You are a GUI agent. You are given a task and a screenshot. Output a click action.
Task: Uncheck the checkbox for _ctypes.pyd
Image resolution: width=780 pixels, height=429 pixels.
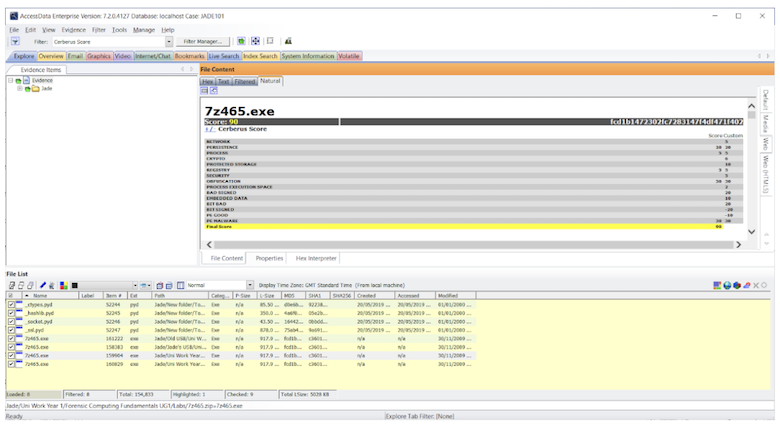(11, 305)
